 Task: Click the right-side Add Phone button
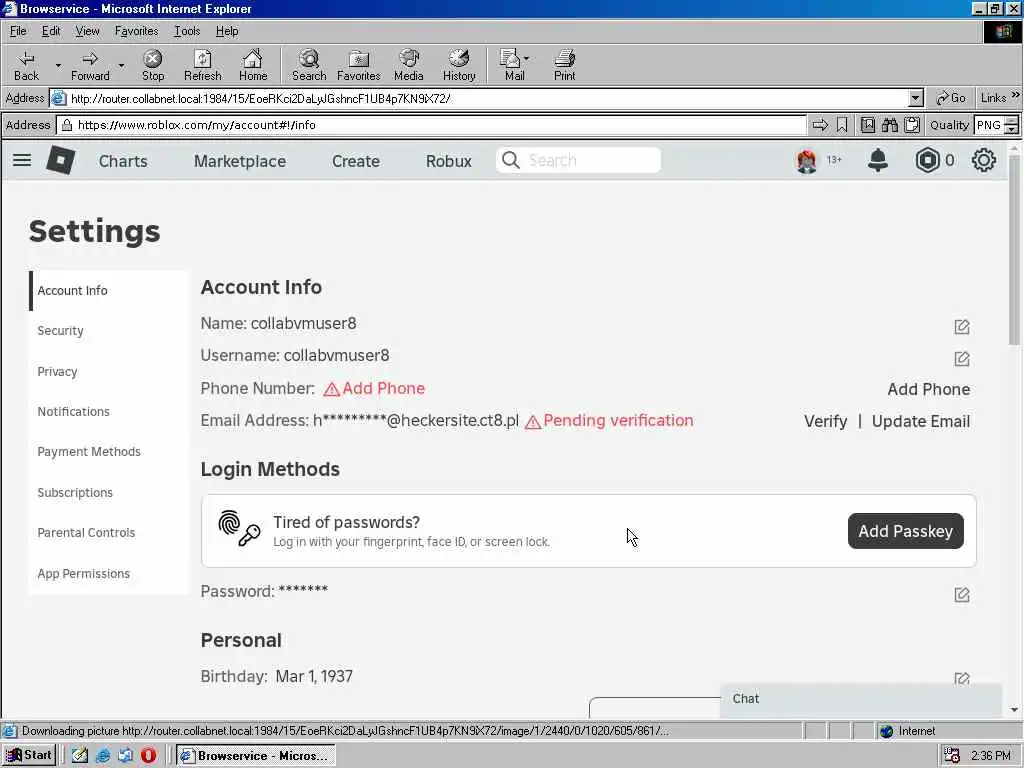929,389
